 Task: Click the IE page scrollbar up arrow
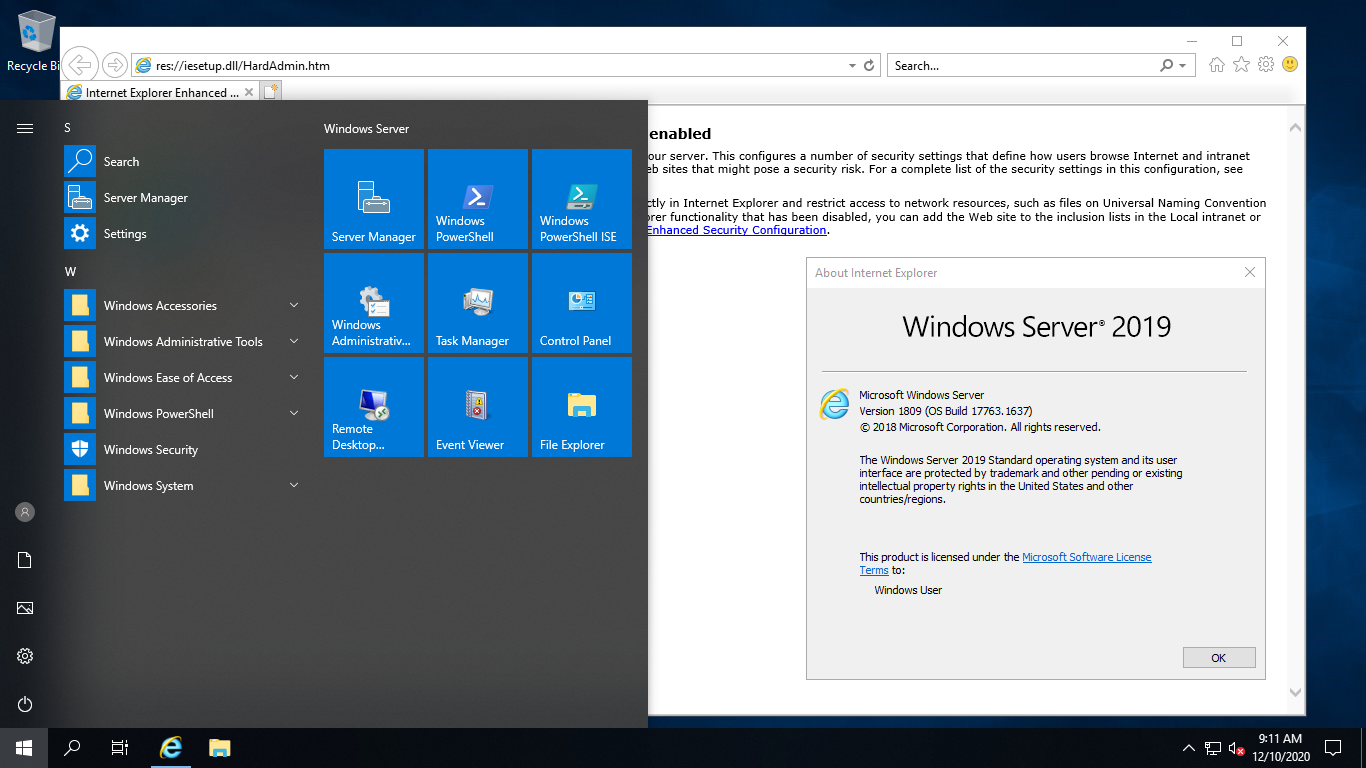click(1296, 128)
